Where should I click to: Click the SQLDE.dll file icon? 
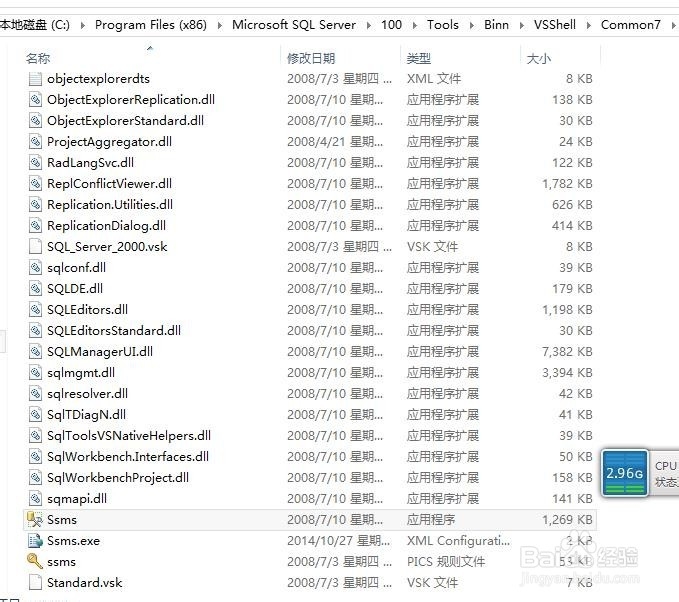tap(35, 289)
